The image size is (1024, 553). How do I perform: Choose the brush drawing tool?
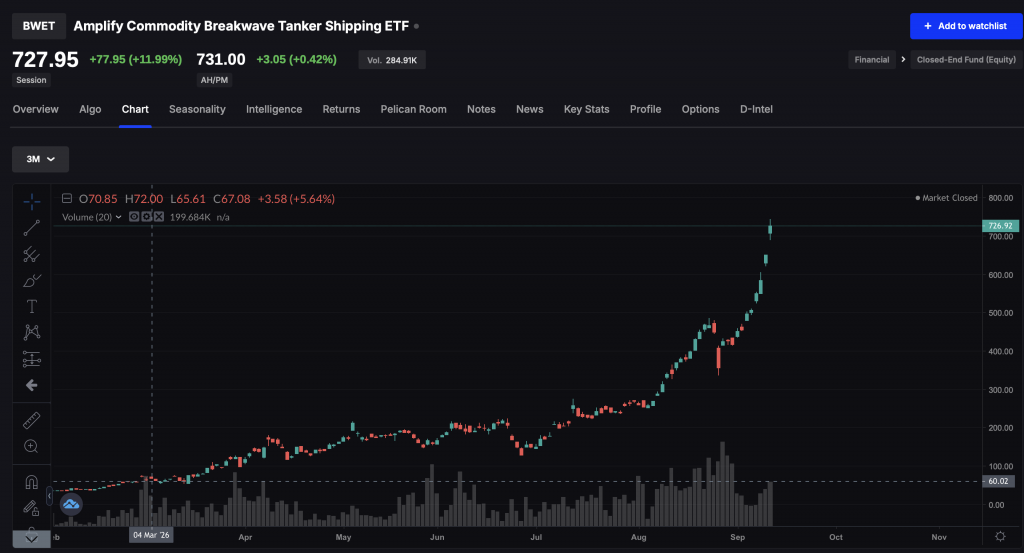(31, 281)
